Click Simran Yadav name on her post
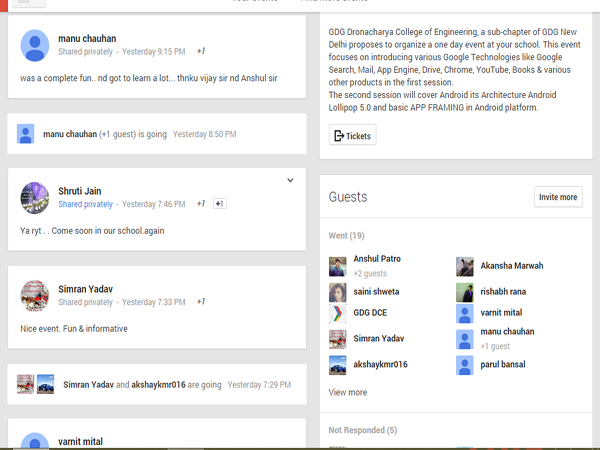600x450 pixels. pyautogui.click(x=85, y=289)
